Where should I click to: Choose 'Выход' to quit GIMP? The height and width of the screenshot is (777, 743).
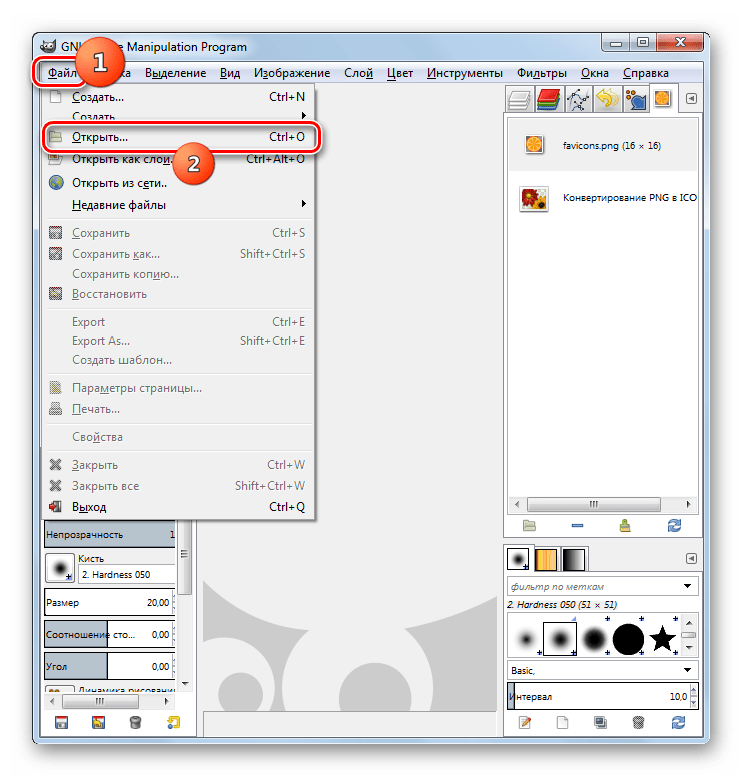(177, 506)
